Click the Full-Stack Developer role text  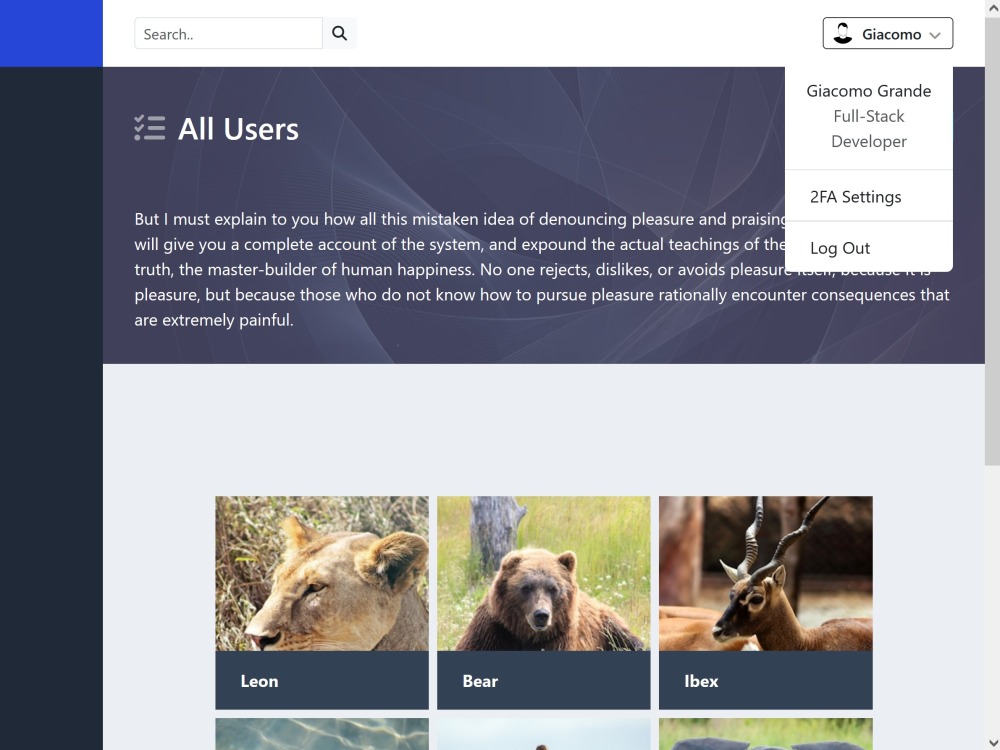click(x=869, y=129)
